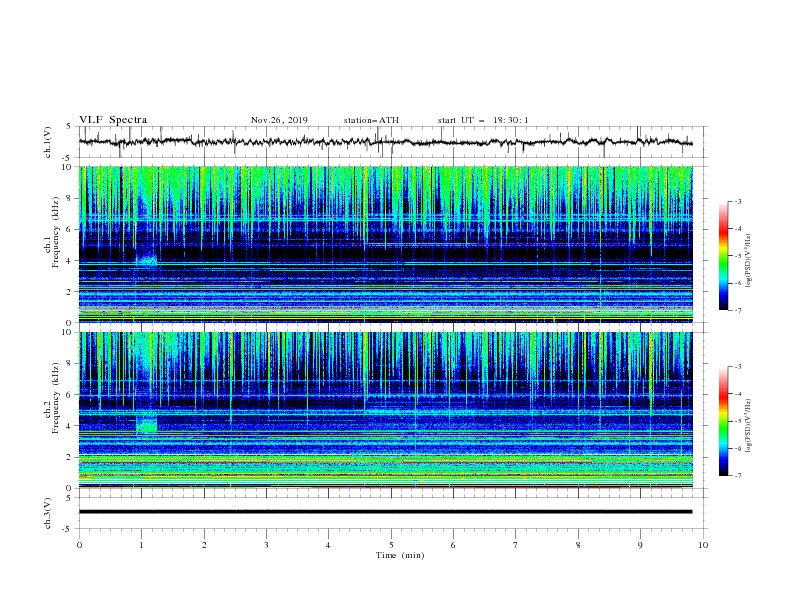792x612 pixels.
Task: Click the "station=ATH" header label
Action: click(371, 120)
